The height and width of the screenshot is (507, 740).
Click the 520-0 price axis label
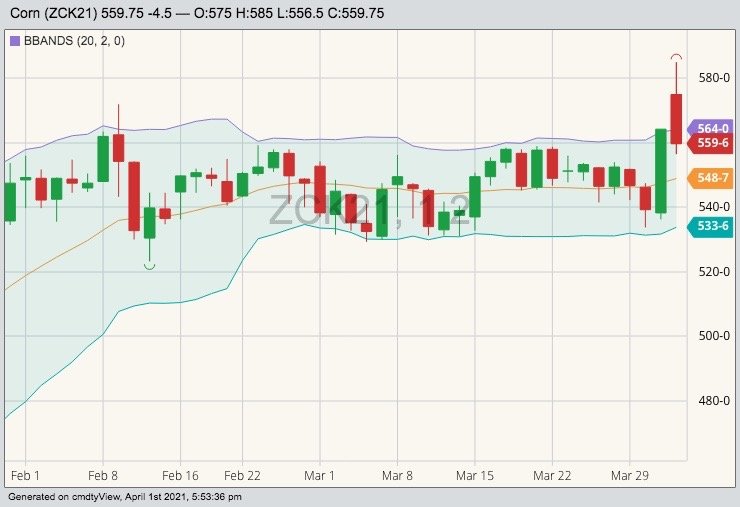tap(712, 271)
